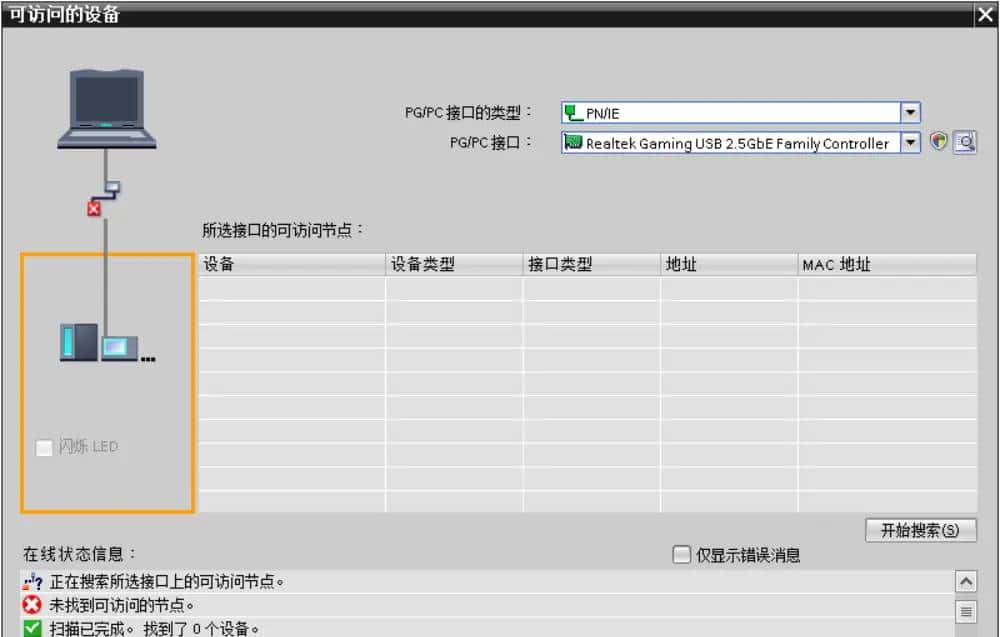Open interface properties via the shield icon
Screen dimensions: 1000x637
click(938, 142)
